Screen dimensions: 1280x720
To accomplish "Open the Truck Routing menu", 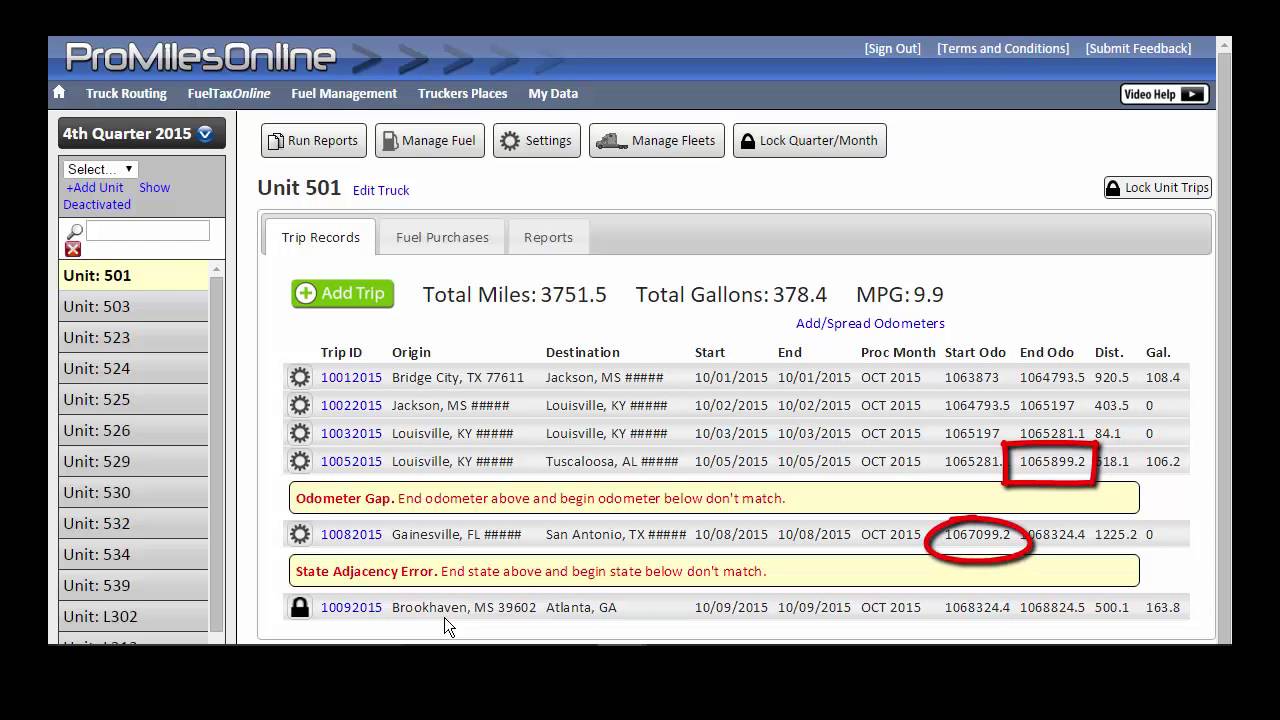I will (126, 93).
